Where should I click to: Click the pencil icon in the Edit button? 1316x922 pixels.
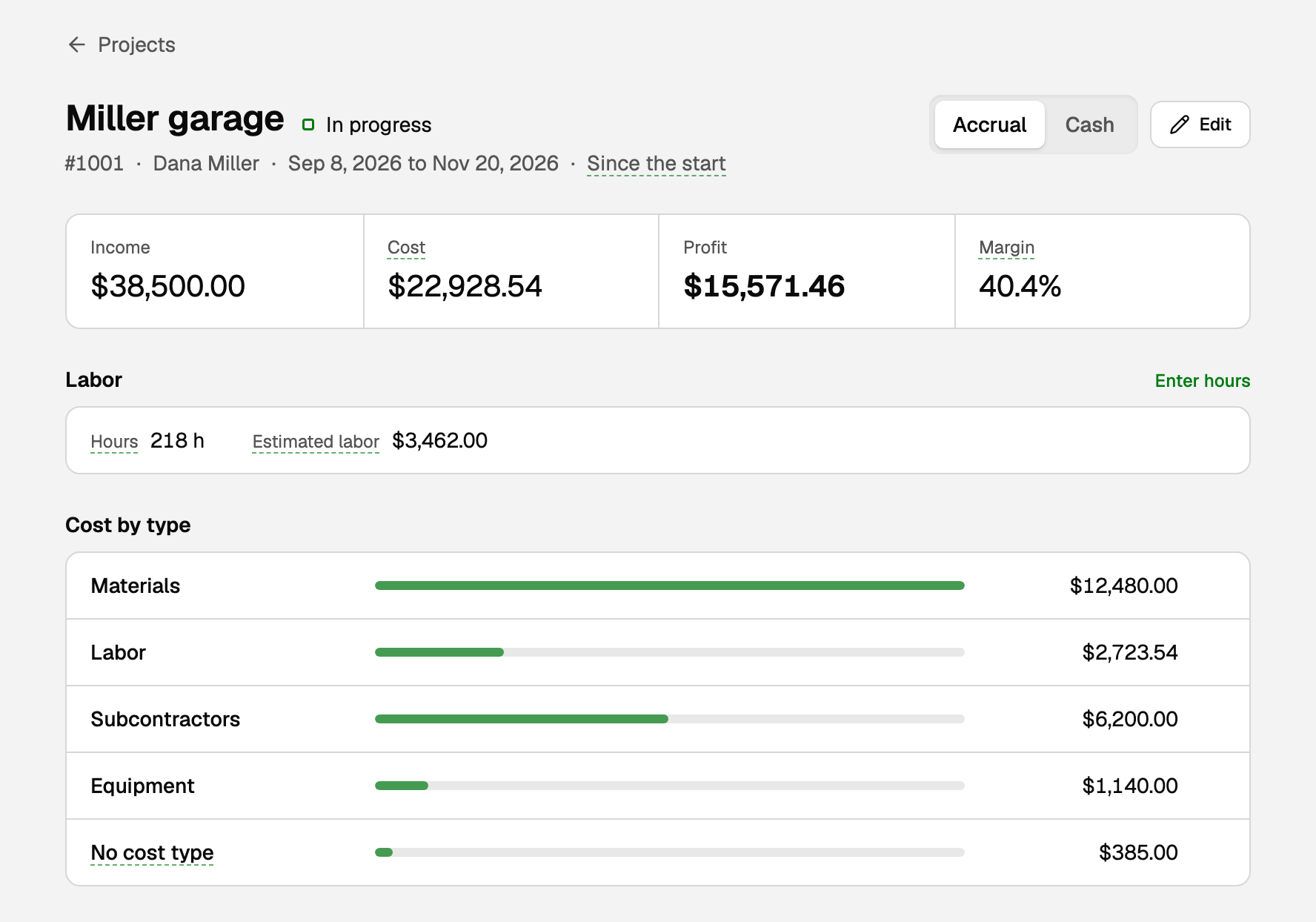click(x=1180, y=125)
